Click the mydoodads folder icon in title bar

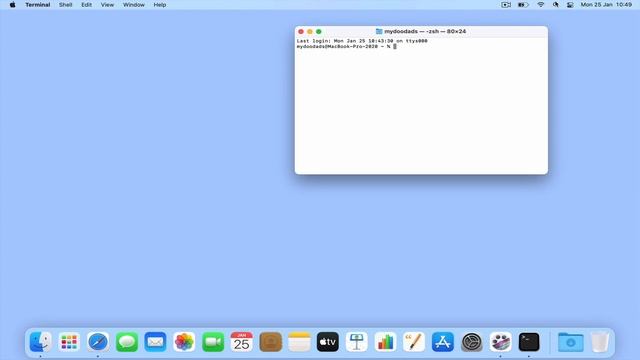379,31
